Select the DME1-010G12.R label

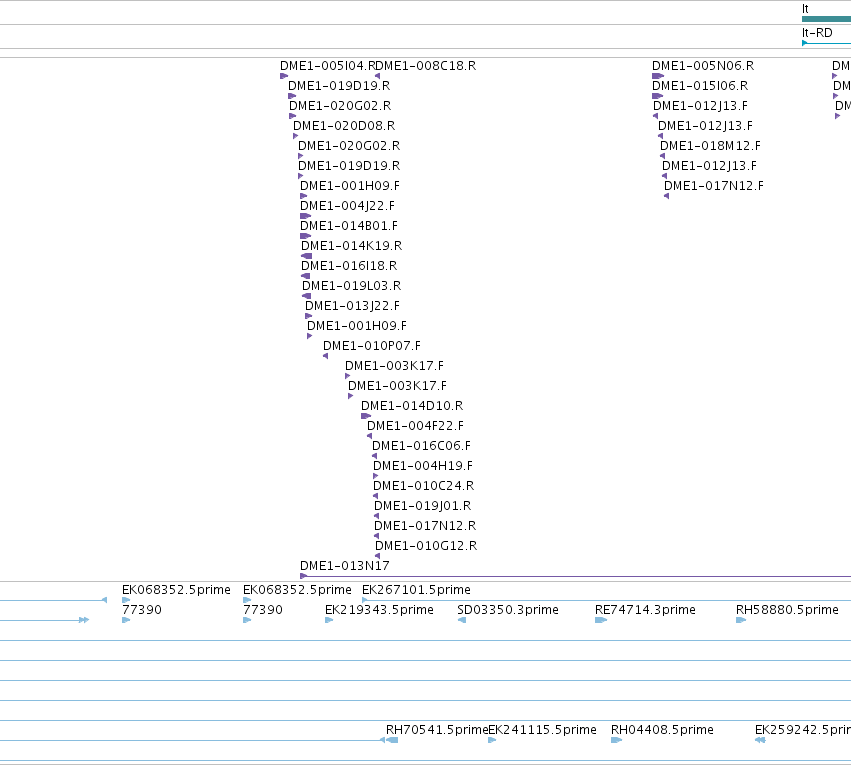coord(426,546)
